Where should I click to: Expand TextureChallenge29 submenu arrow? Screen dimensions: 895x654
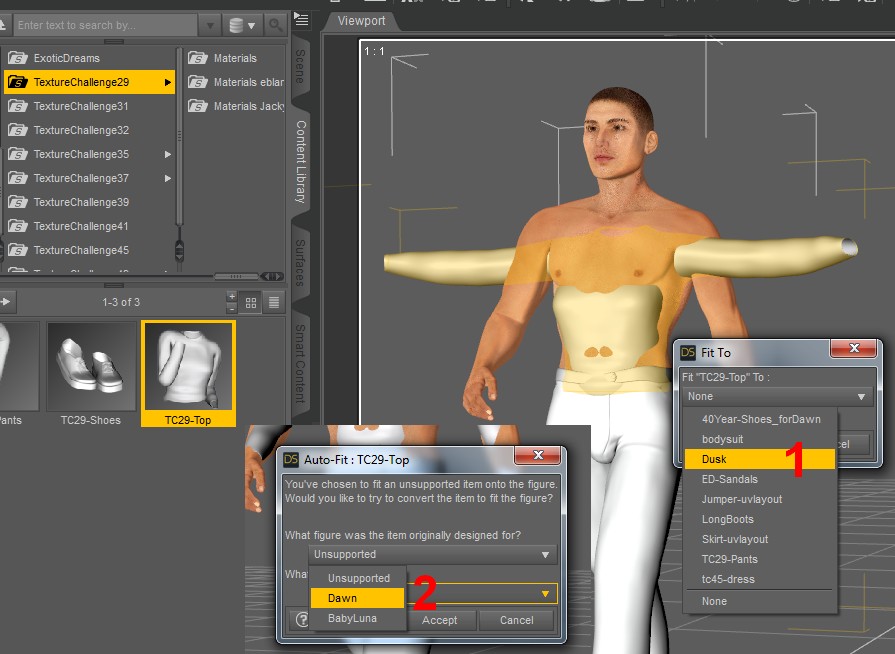point(167,82)
